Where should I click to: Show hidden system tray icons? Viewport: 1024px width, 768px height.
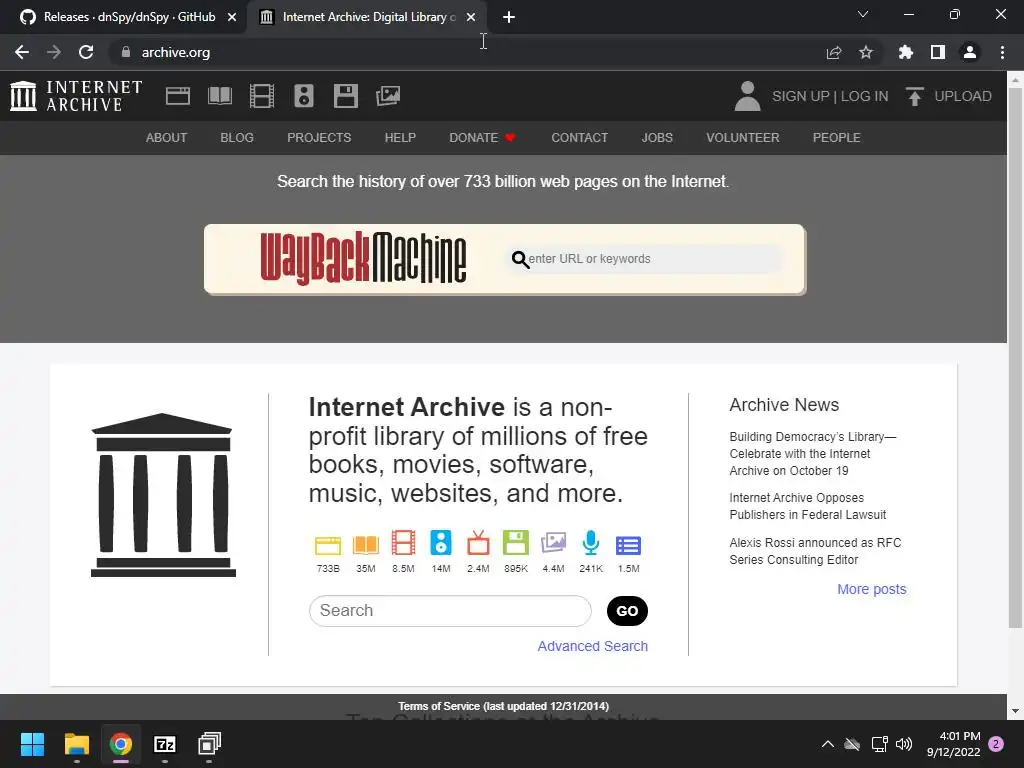tap(827, 744)
